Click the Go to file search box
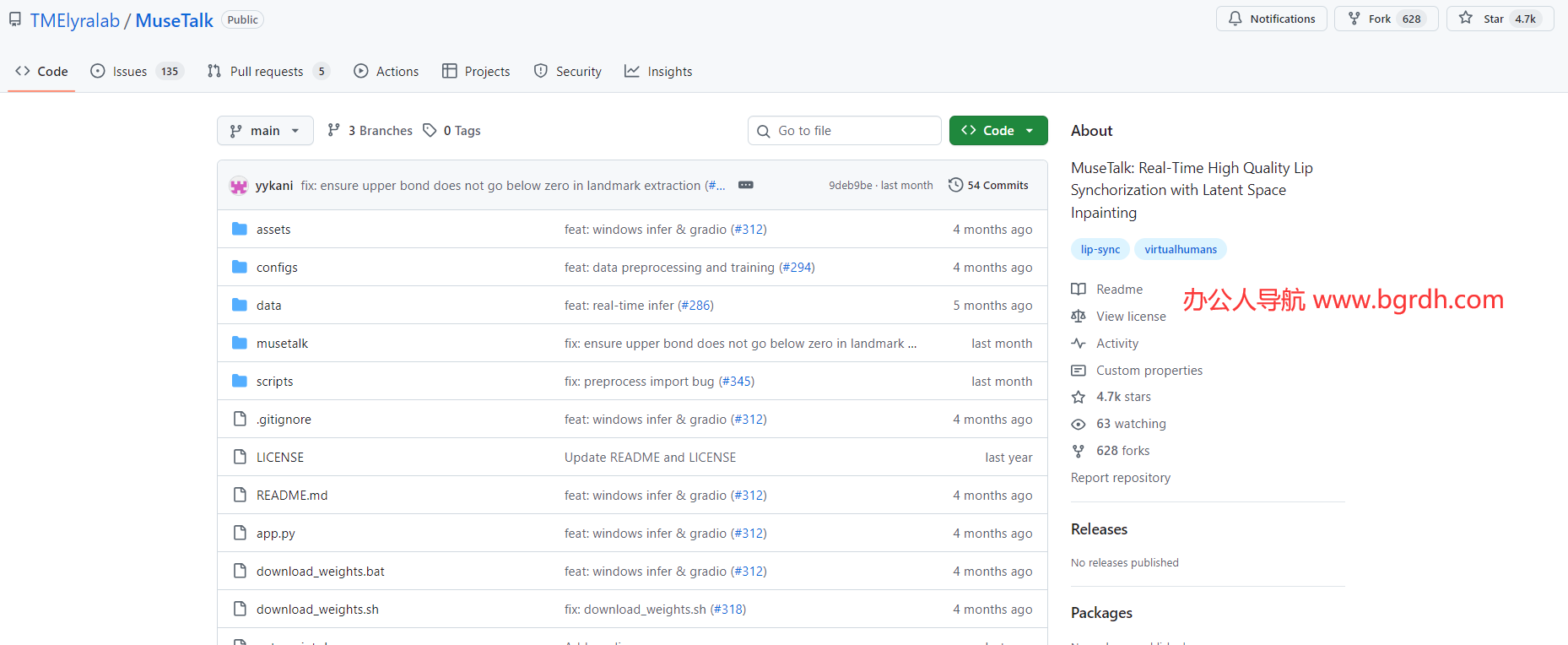1568x645 pixels. (844, 131)
